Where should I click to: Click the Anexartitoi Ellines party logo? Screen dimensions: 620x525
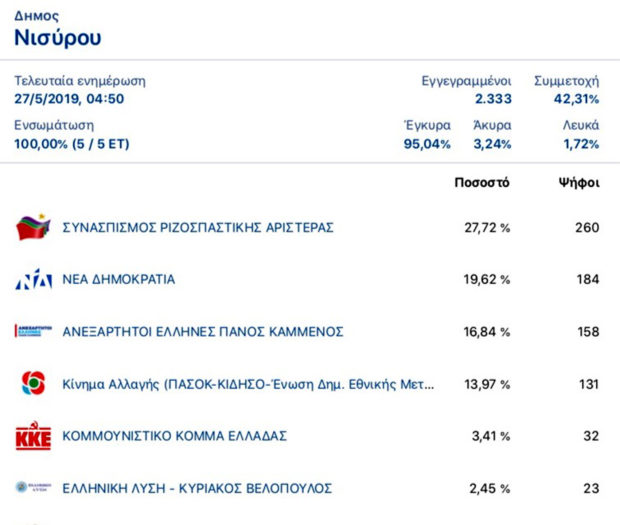point(33,331)
